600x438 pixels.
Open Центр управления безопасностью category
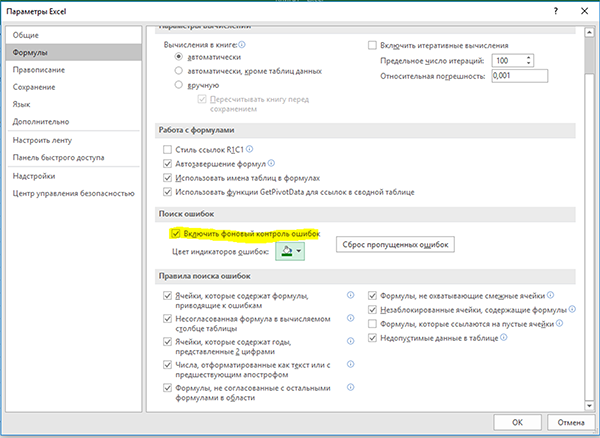[x=73, y=193]
